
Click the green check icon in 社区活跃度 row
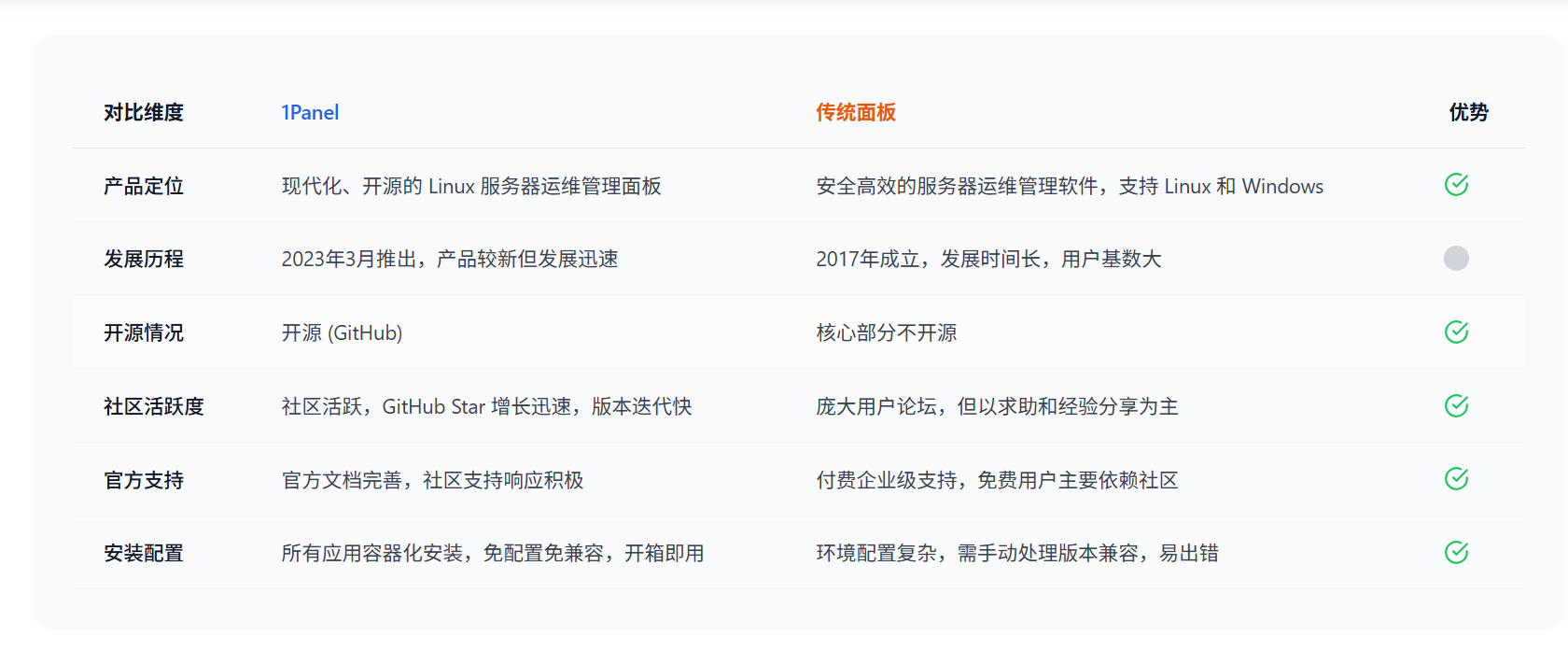click(1456, 405)
